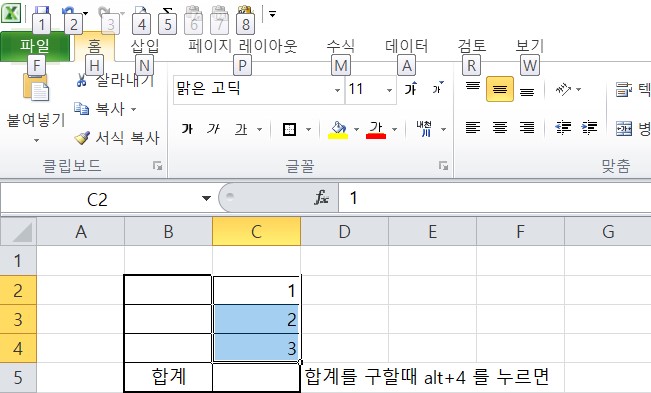The image size is (651, 393).
Task: Click the formula bar showing 1
Action: [x=495, y=198]
